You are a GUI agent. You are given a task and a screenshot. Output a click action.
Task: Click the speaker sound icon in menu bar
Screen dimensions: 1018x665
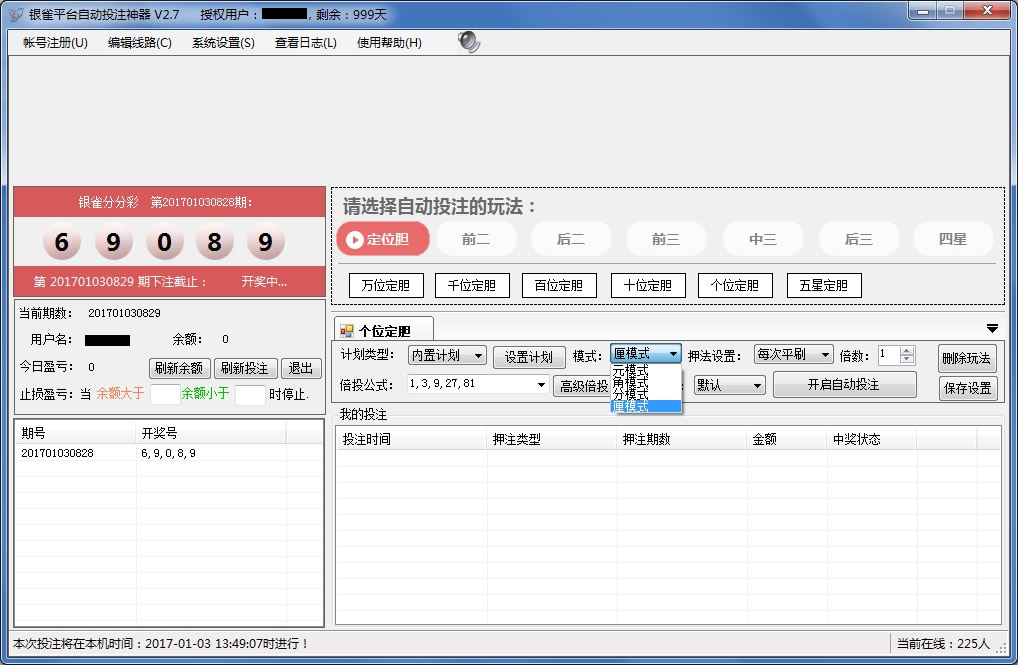(468, 42)
